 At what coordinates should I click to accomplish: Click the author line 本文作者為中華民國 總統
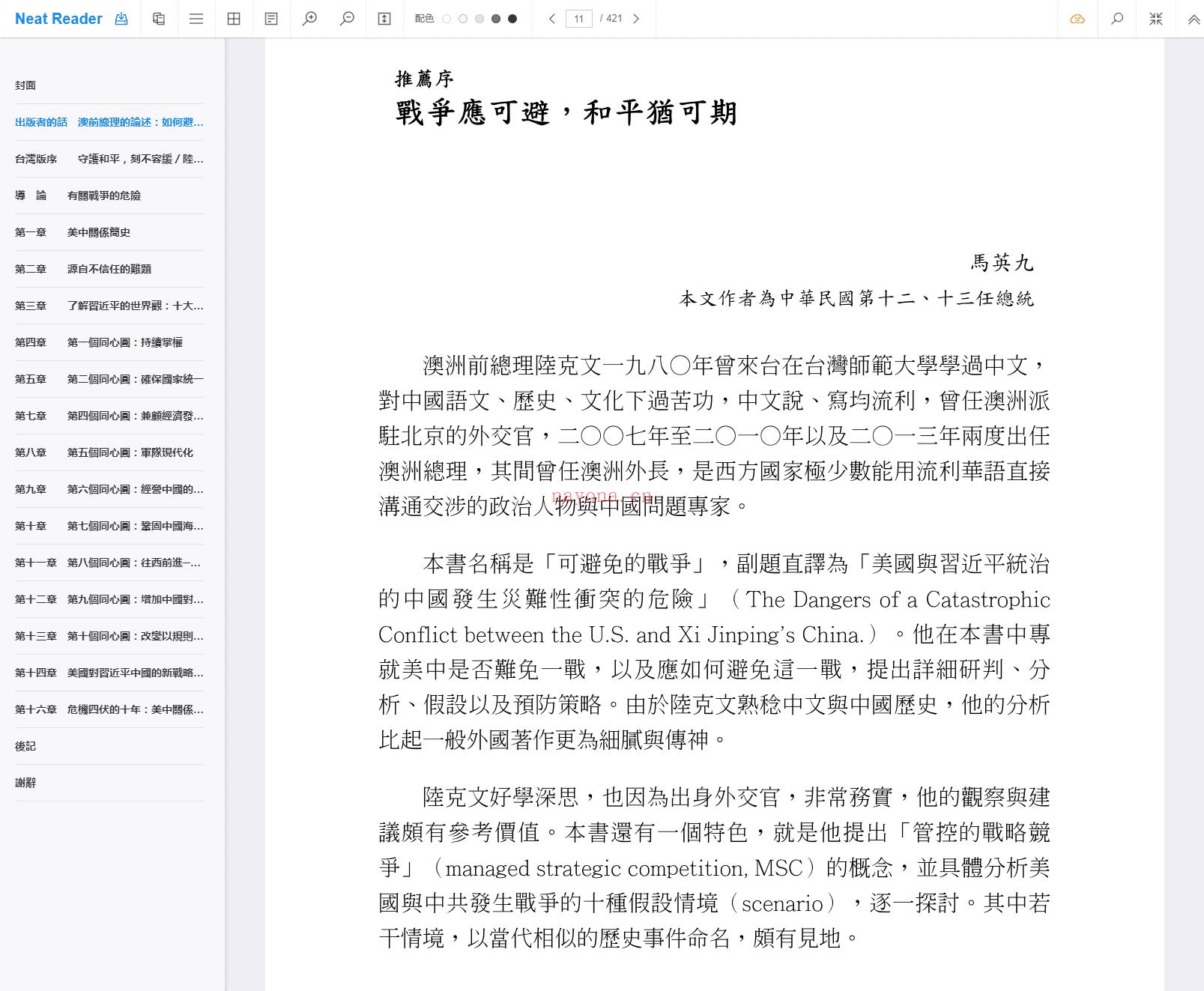(856, 299)
